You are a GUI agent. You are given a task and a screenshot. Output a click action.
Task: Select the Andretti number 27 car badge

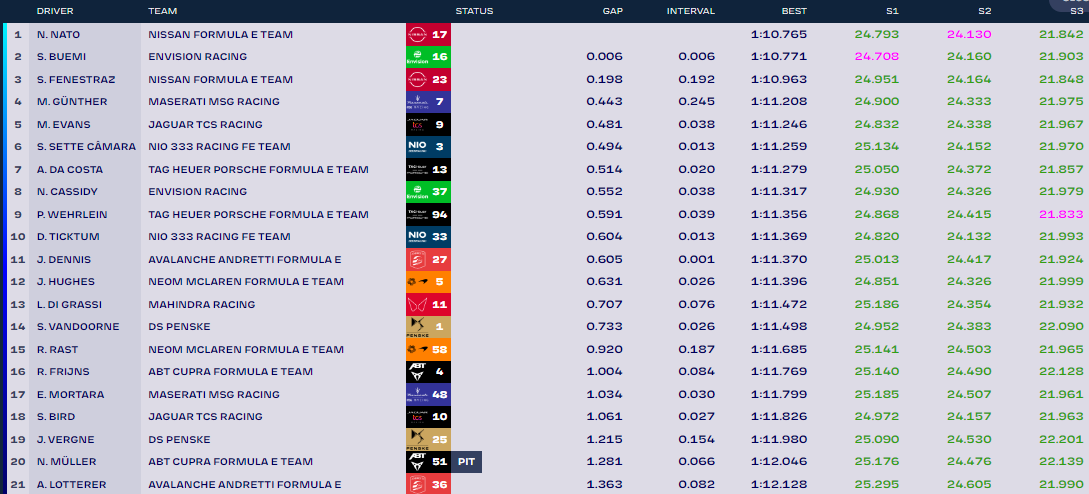pos(428,259)
